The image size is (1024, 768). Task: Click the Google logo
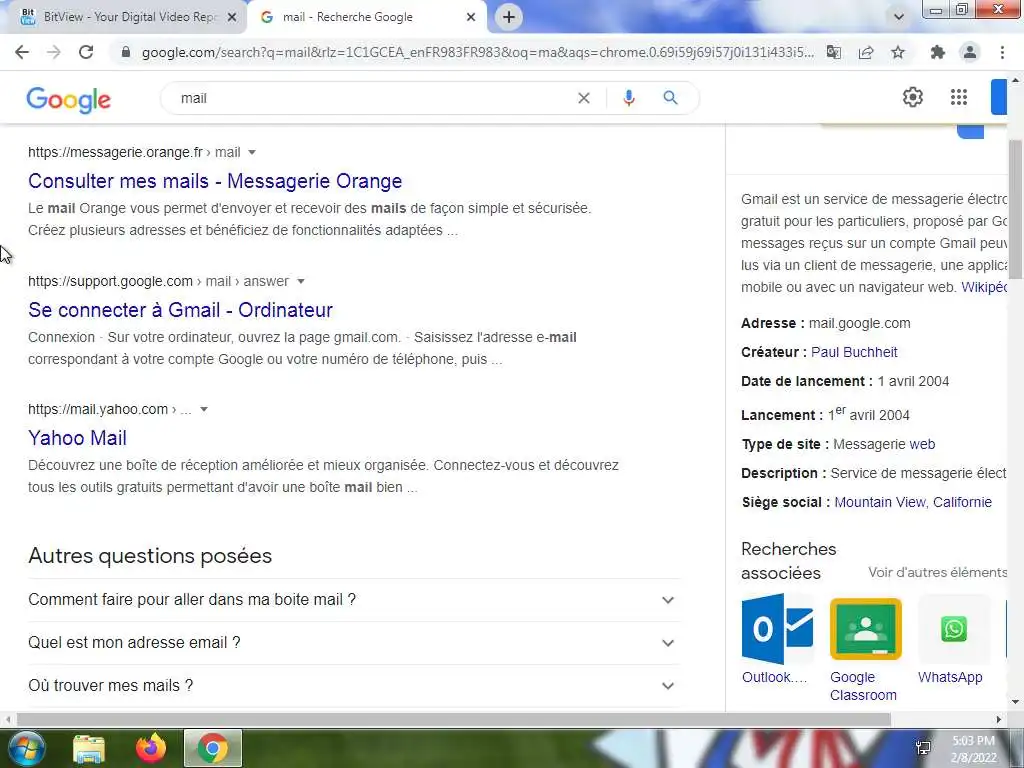click(69, 99)
